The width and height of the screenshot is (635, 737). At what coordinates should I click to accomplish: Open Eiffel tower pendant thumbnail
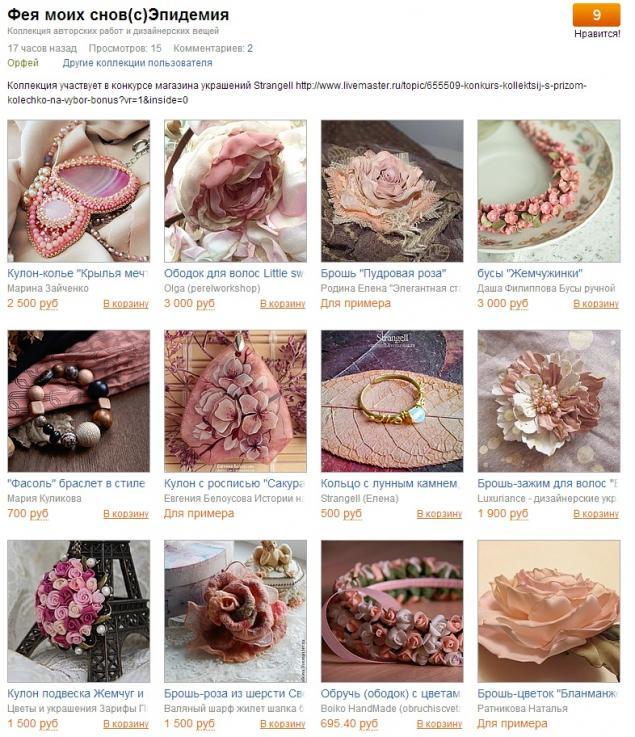(x=78, y=611)
